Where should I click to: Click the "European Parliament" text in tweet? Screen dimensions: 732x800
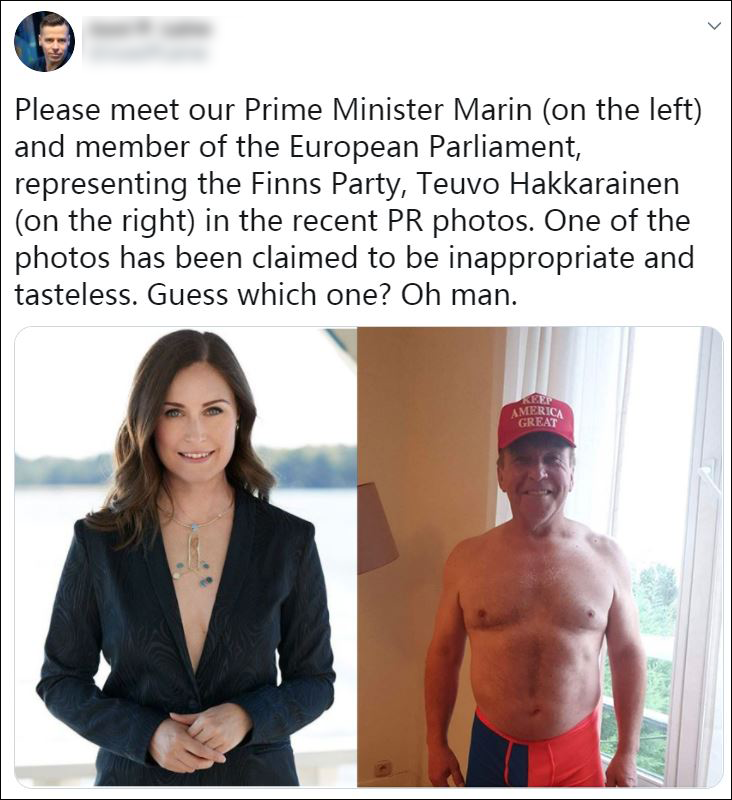pyautogui.click(x=435, y=147)
